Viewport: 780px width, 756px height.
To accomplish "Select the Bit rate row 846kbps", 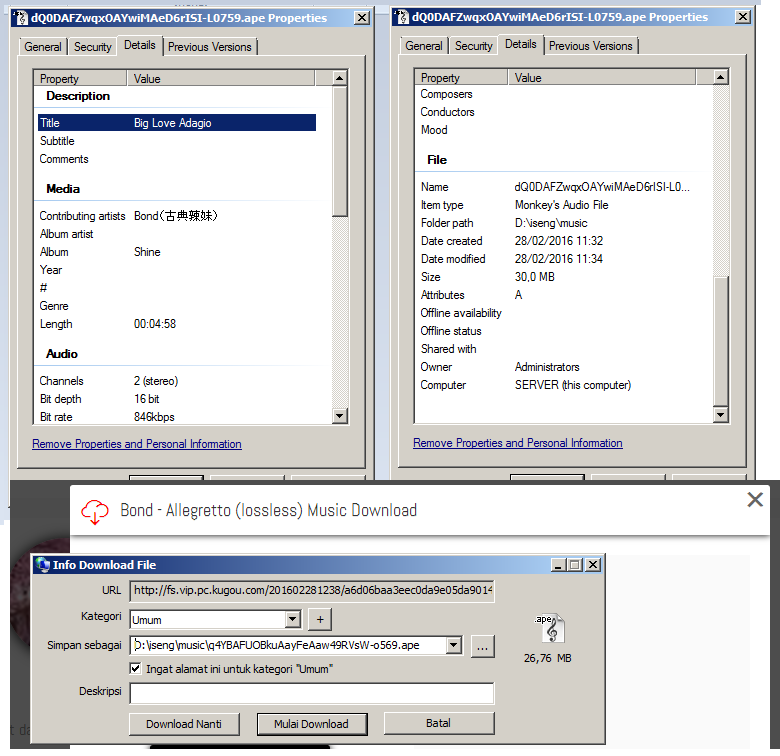I will pyautogui.click(x=177, y=417).
